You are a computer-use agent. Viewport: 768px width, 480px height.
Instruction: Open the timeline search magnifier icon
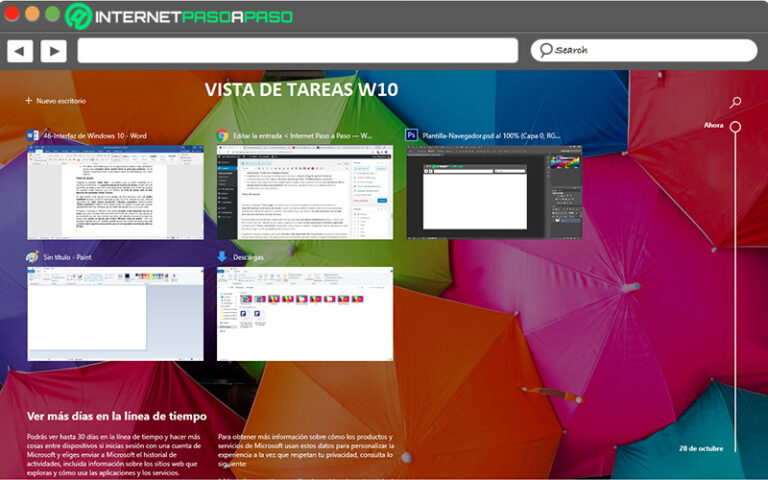tap(735, 102)
